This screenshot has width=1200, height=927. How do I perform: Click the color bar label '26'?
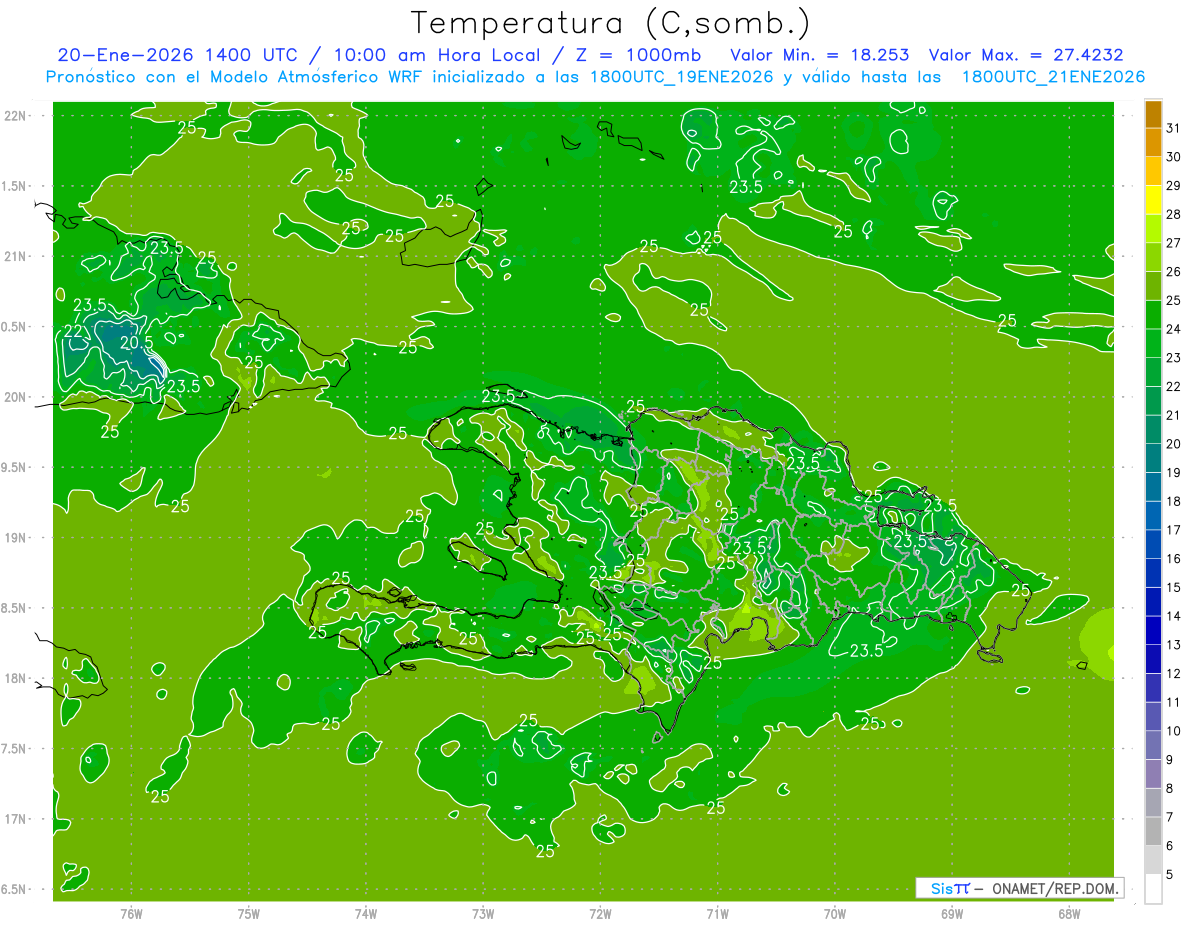[x=1174, y=272]
